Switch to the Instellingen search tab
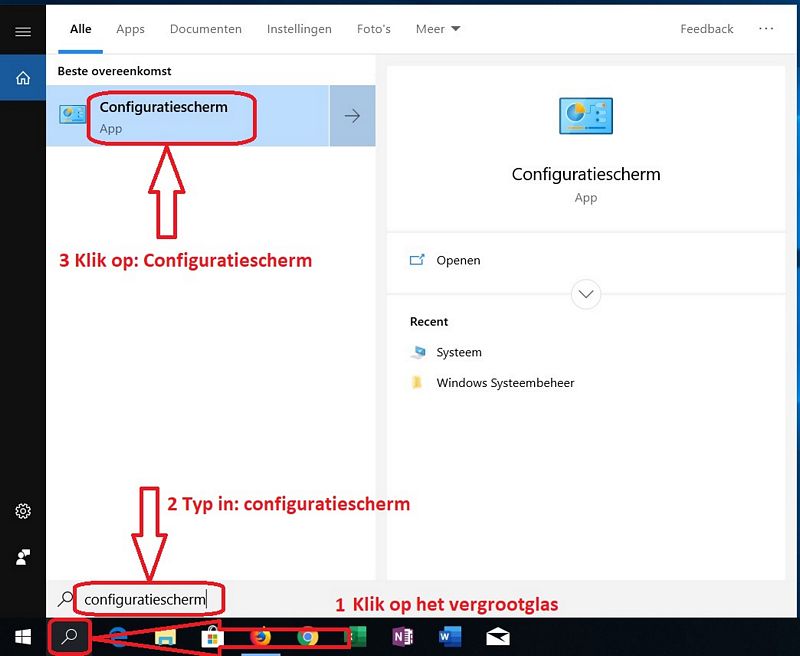The image size is (800, 656). [299, 29]
